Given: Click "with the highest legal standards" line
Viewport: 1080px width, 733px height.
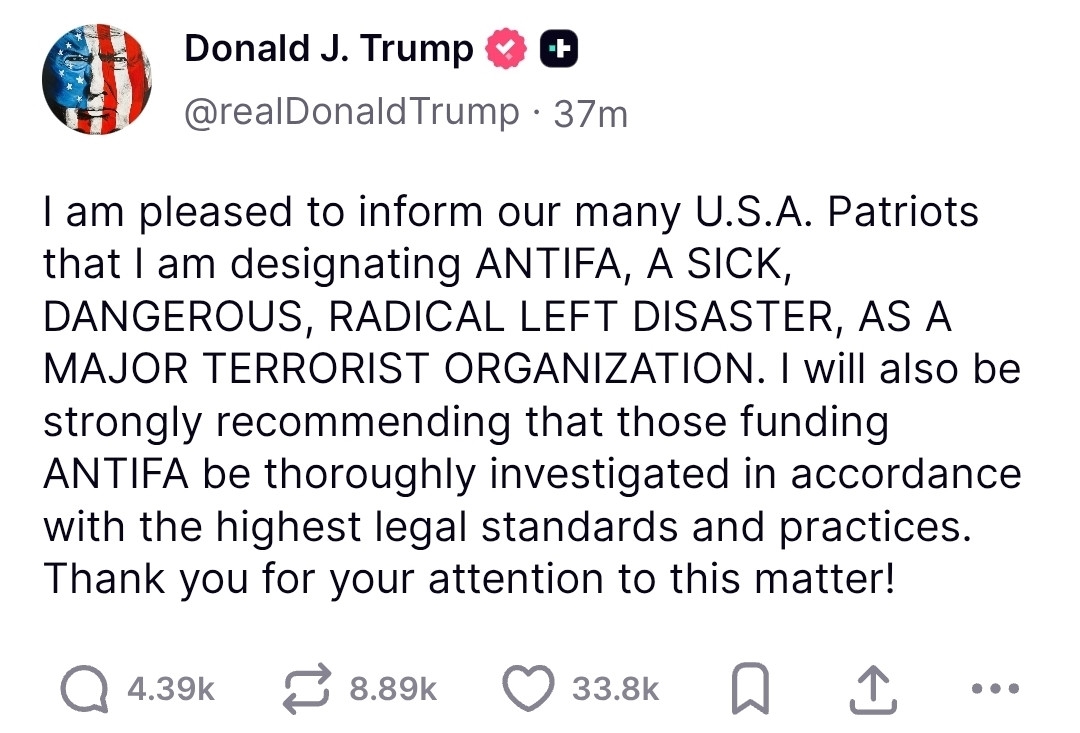Looking at the screenshot, I should pos(507,526).
